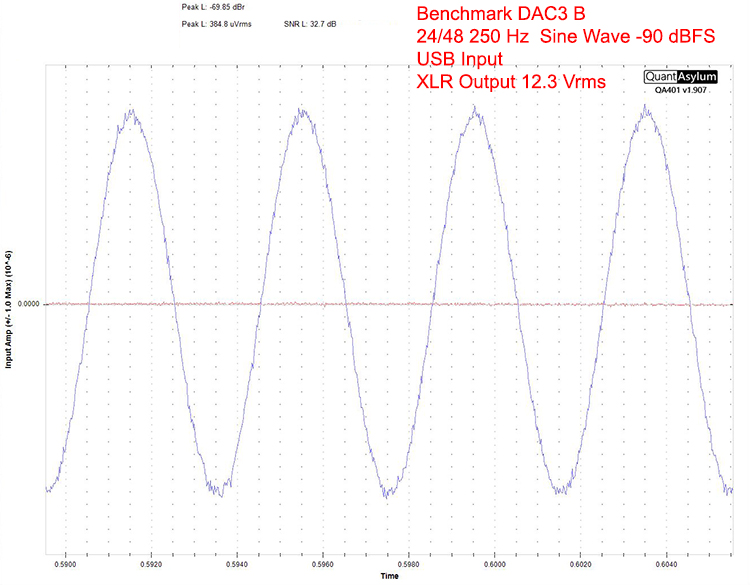The width and height of the screenshot is (750, 585).
Task: Click the Time x-axis label
Action: tap(390, 577)
